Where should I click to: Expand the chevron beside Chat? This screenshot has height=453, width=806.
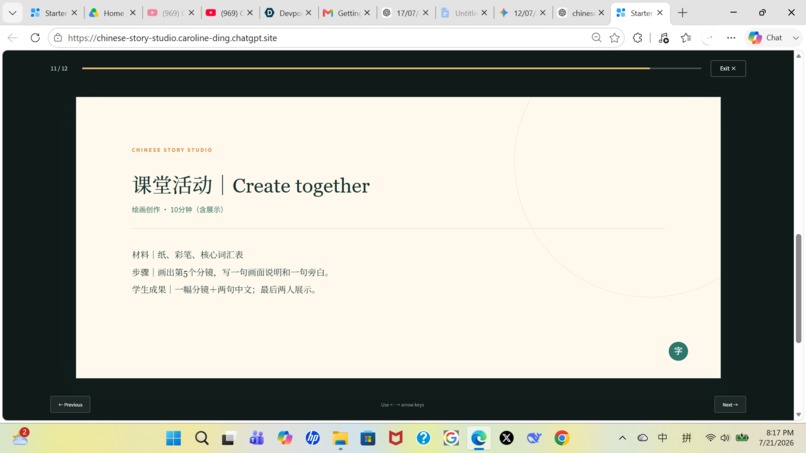coord(796,38)
